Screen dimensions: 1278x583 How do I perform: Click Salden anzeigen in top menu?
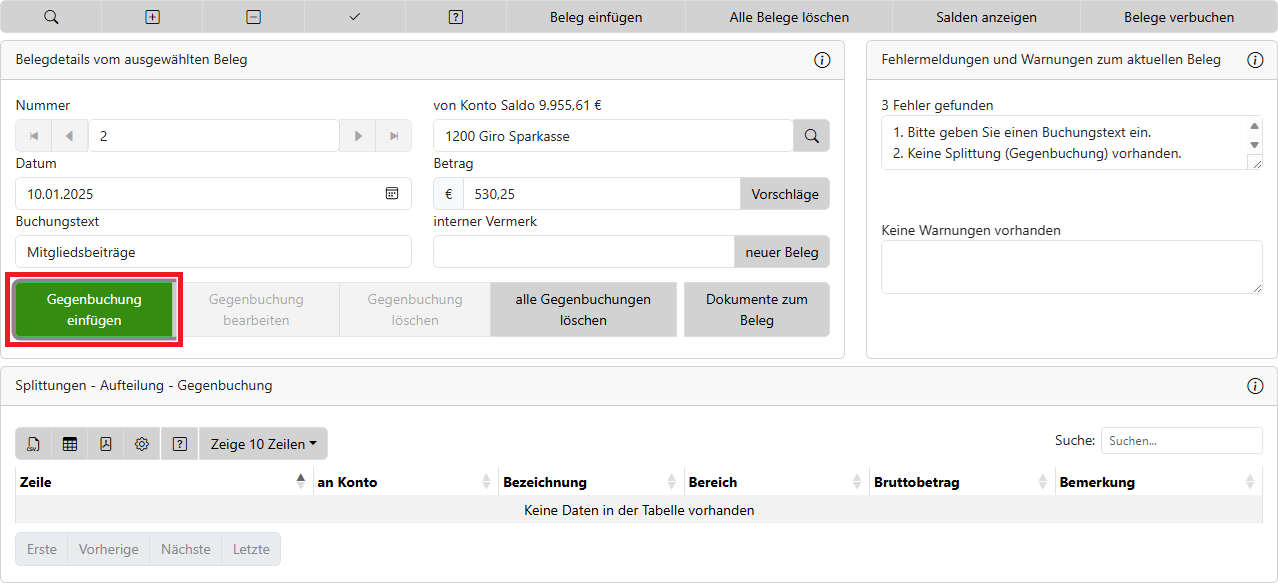coord(986,17)
